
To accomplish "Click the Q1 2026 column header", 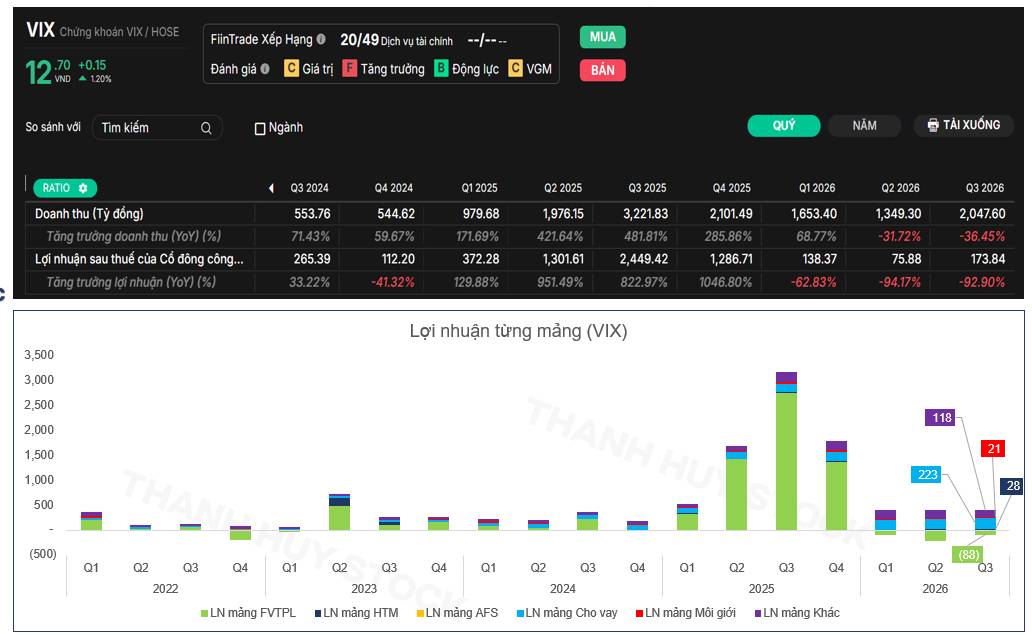I will point(817,188).
